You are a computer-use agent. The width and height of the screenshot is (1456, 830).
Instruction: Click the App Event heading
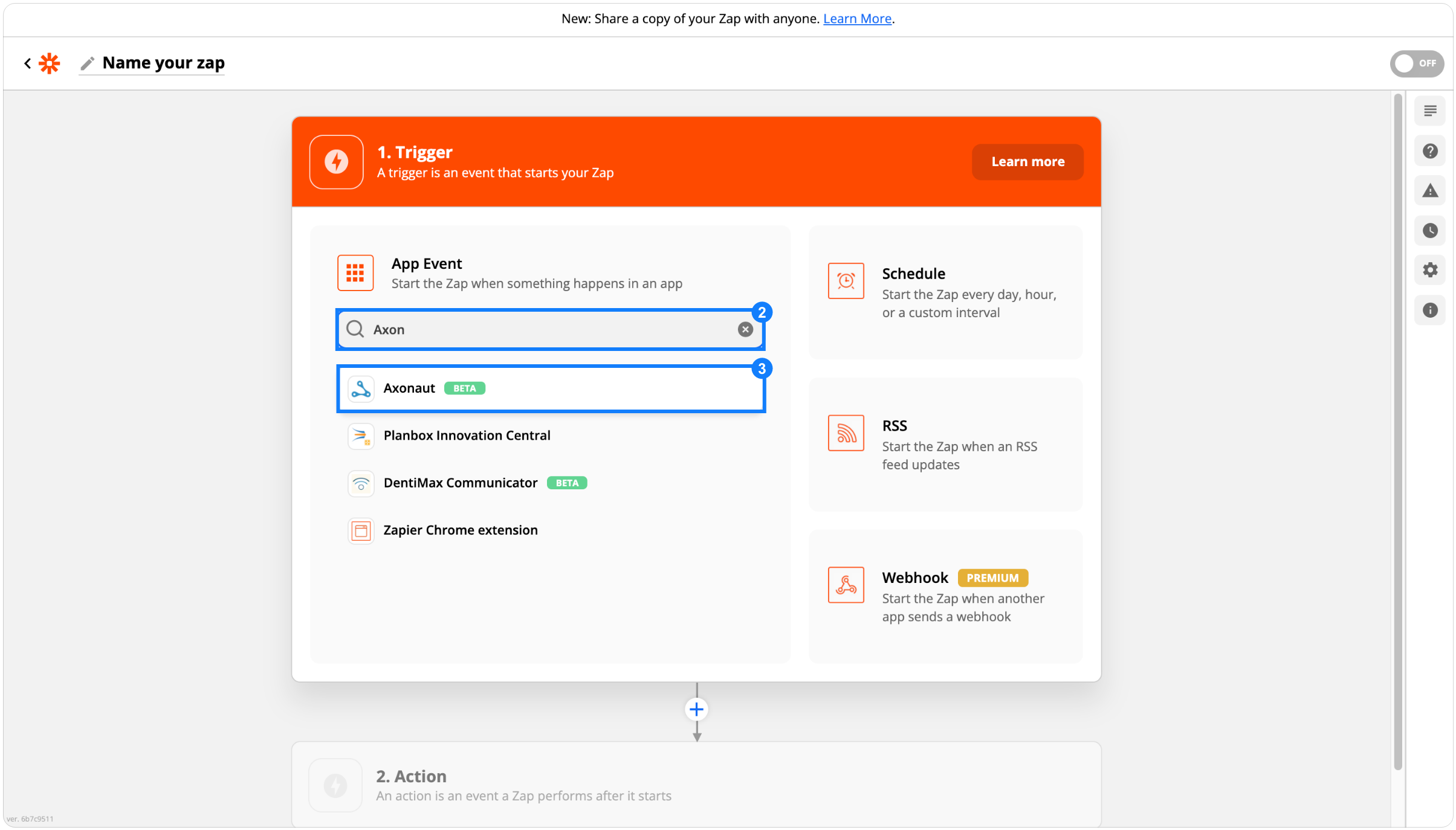[426, 264]
